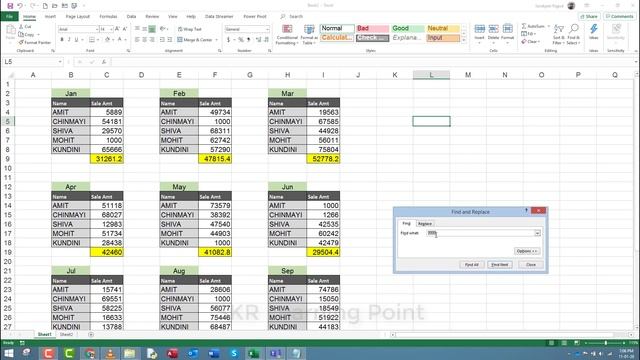Click the Insert Function fx icon
The height and width of the screenshot is (360, 640).
click(x=104, y=62)
